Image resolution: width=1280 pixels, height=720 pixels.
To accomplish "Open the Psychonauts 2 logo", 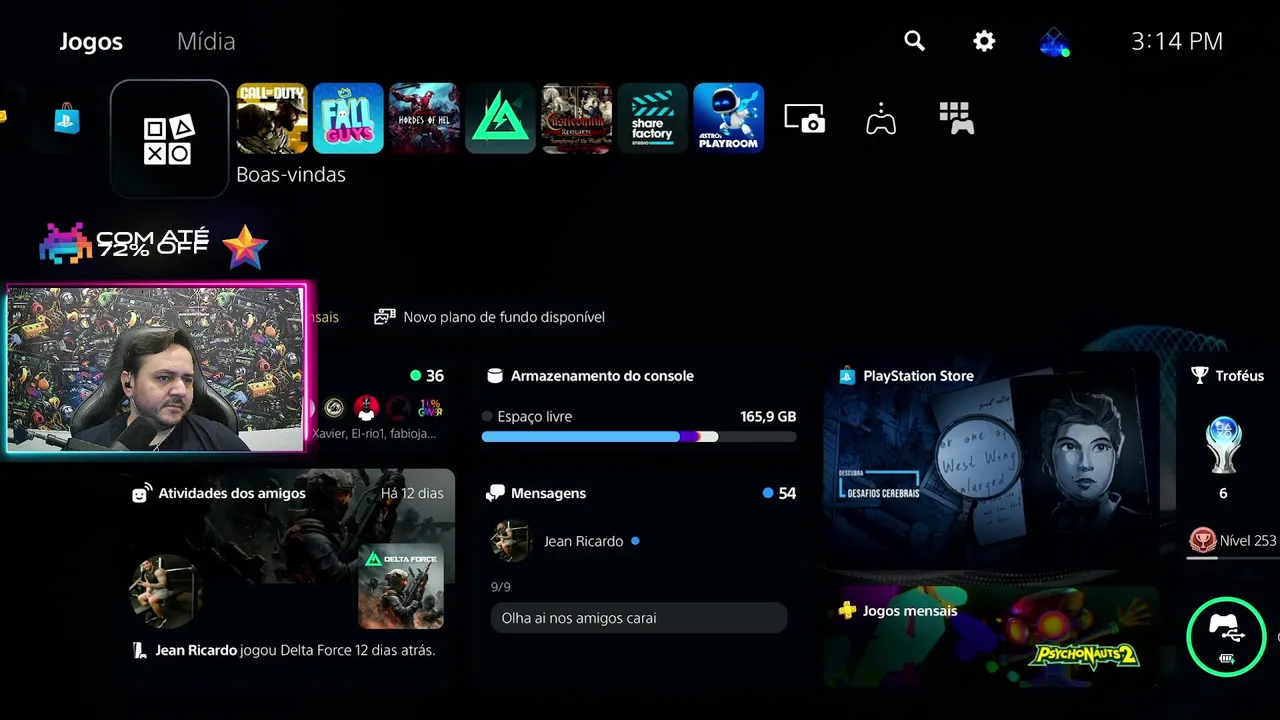I will coord(1084,655).
